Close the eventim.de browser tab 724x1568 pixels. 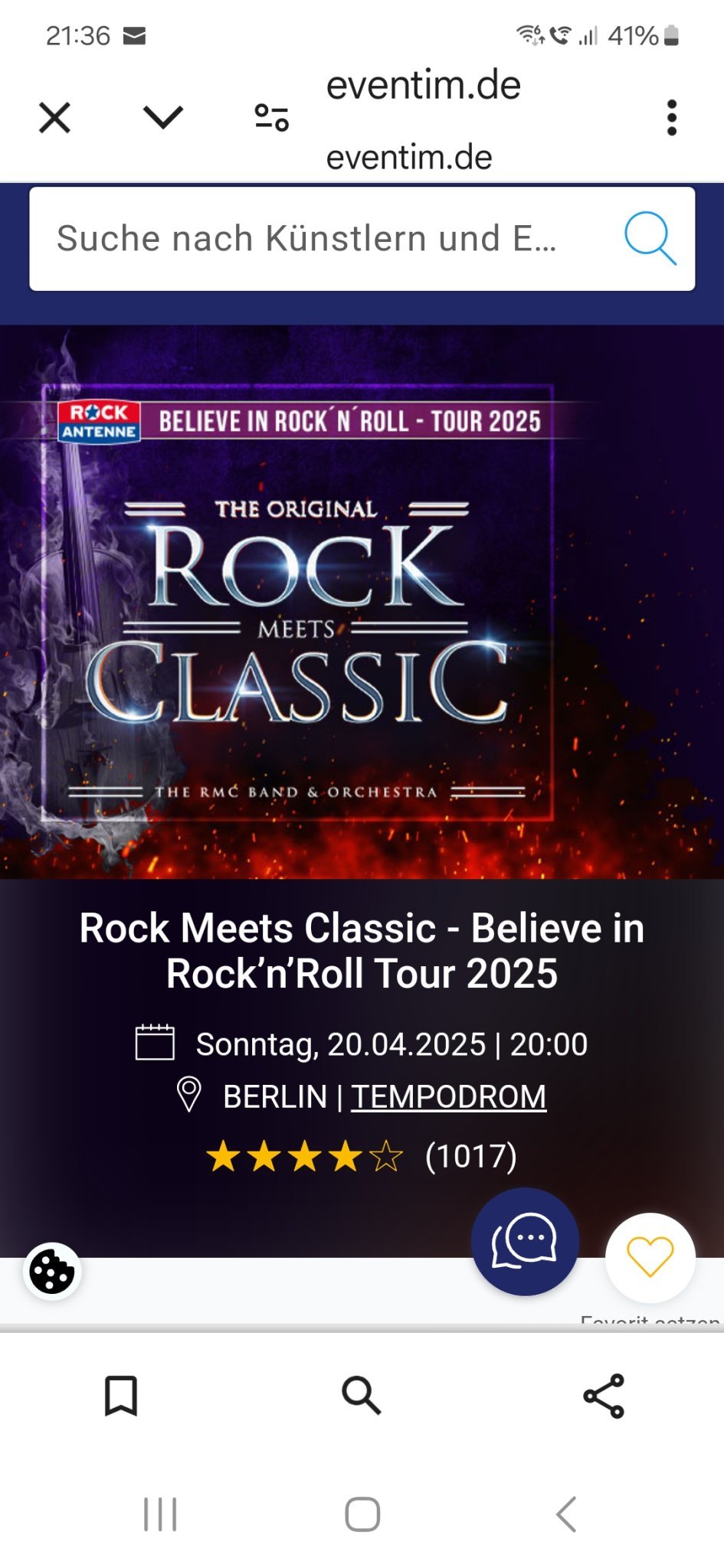54,118
